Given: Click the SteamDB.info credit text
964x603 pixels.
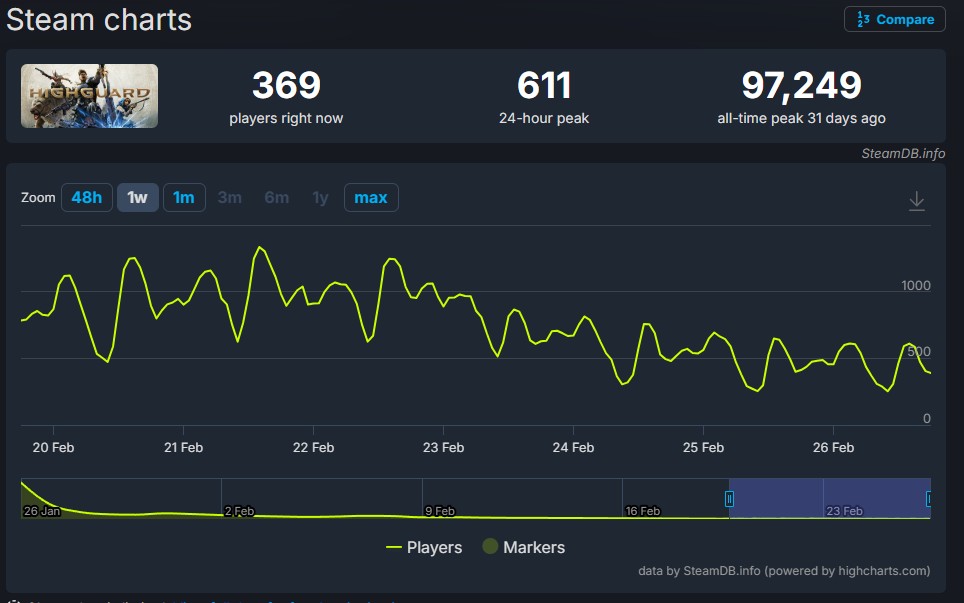Looking at the screenshot, I should point(902,153).
